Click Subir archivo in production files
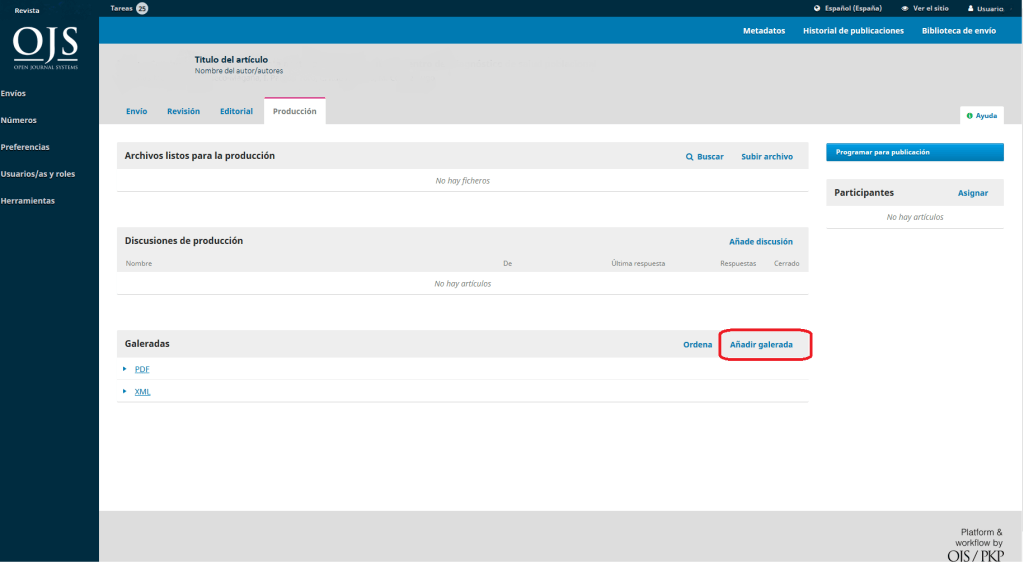 (x=766, y=157)
